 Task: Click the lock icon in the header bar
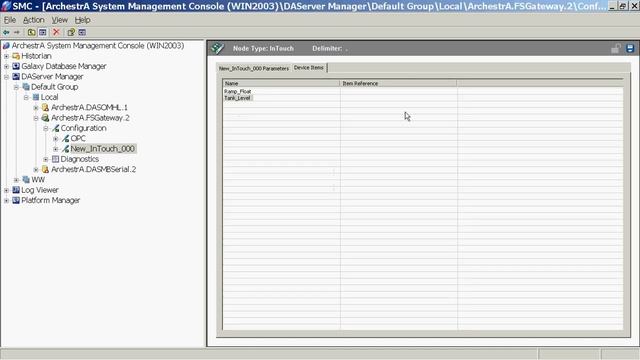pyautogui.click(x=616, y=49)
